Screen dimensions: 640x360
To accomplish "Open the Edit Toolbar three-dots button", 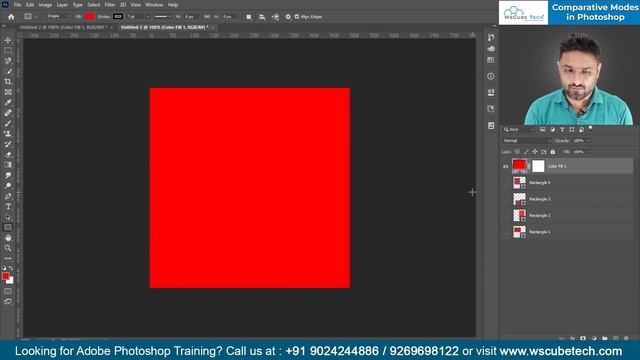I will point(8,258).
